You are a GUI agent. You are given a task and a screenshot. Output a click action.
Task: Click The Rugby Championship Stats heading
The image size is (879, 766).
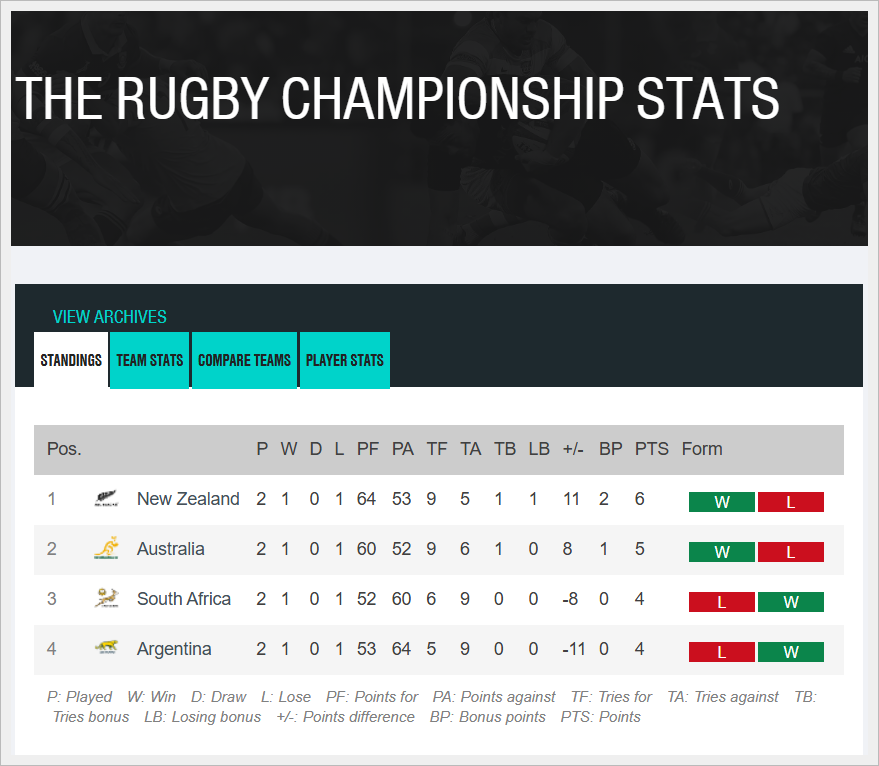pyautogui.click(x=398, y=98)
